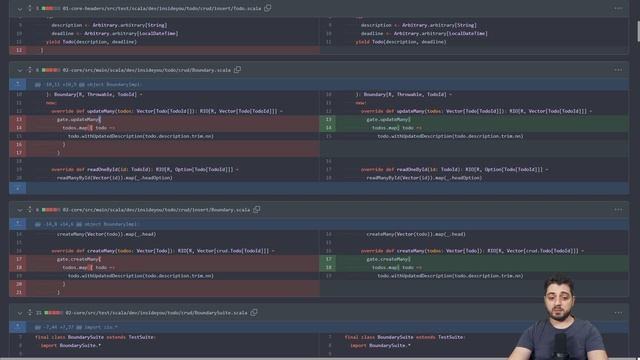Open options menu for BoundarySuite.scala
The width and height of the screenshot is (640, 360).
pos(618,313)
